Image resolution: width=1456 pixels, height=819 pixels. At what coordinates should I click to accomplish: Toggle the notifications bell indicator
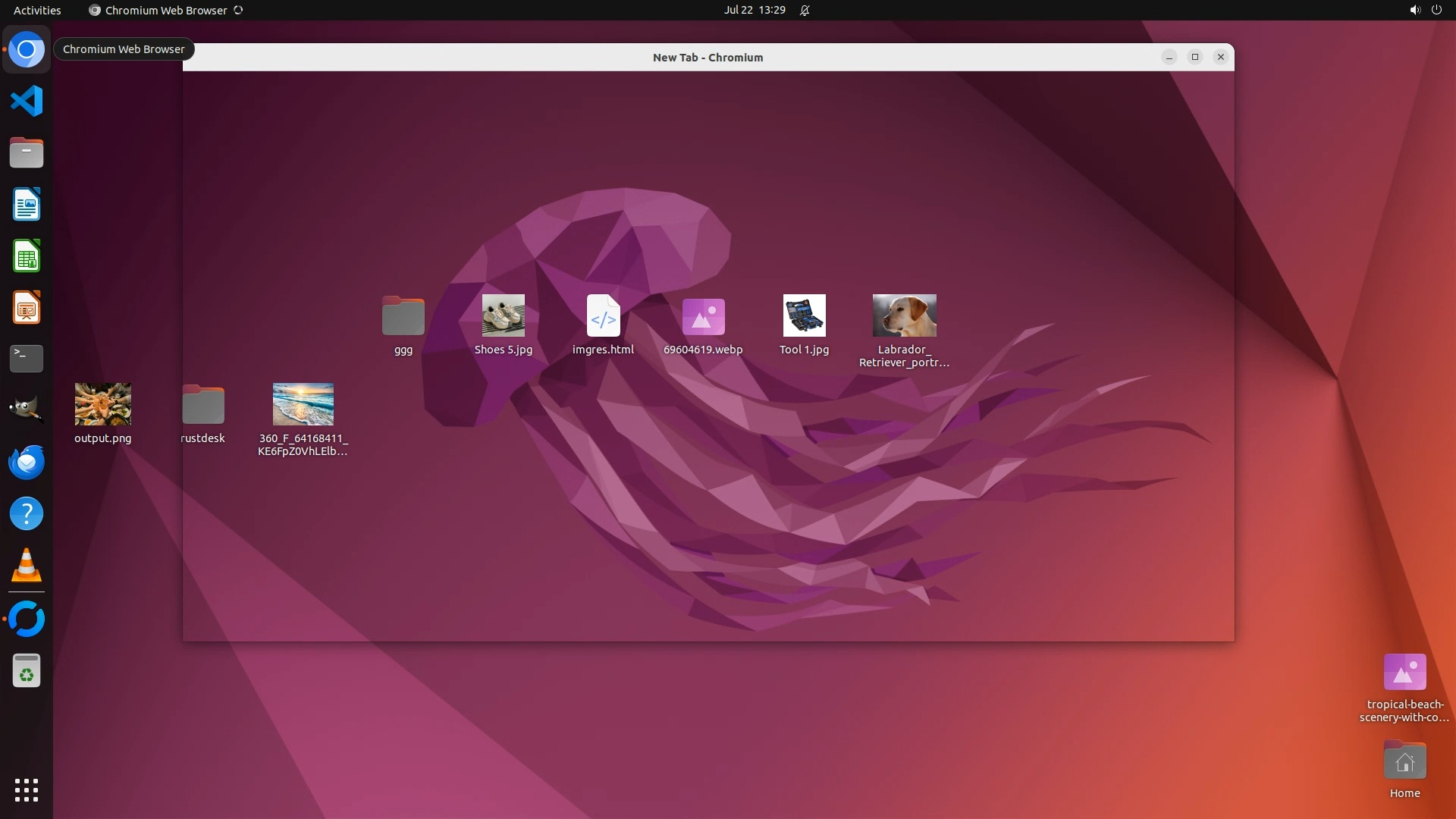805,10
